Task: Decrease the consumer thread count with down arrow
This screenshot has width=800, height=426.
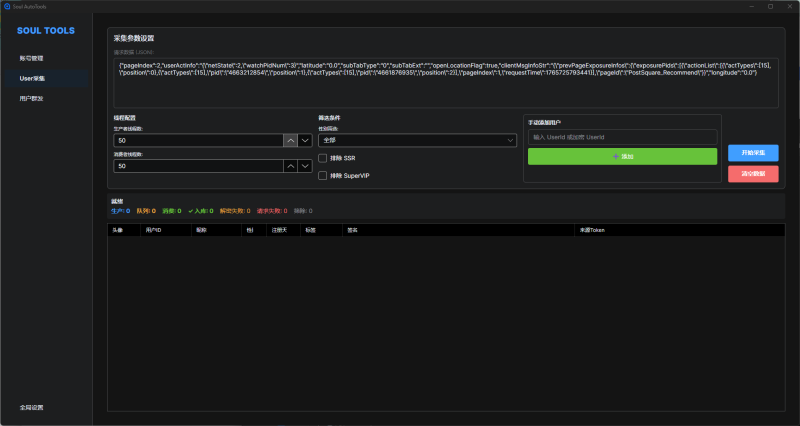Action: click(x=305, y=166)
